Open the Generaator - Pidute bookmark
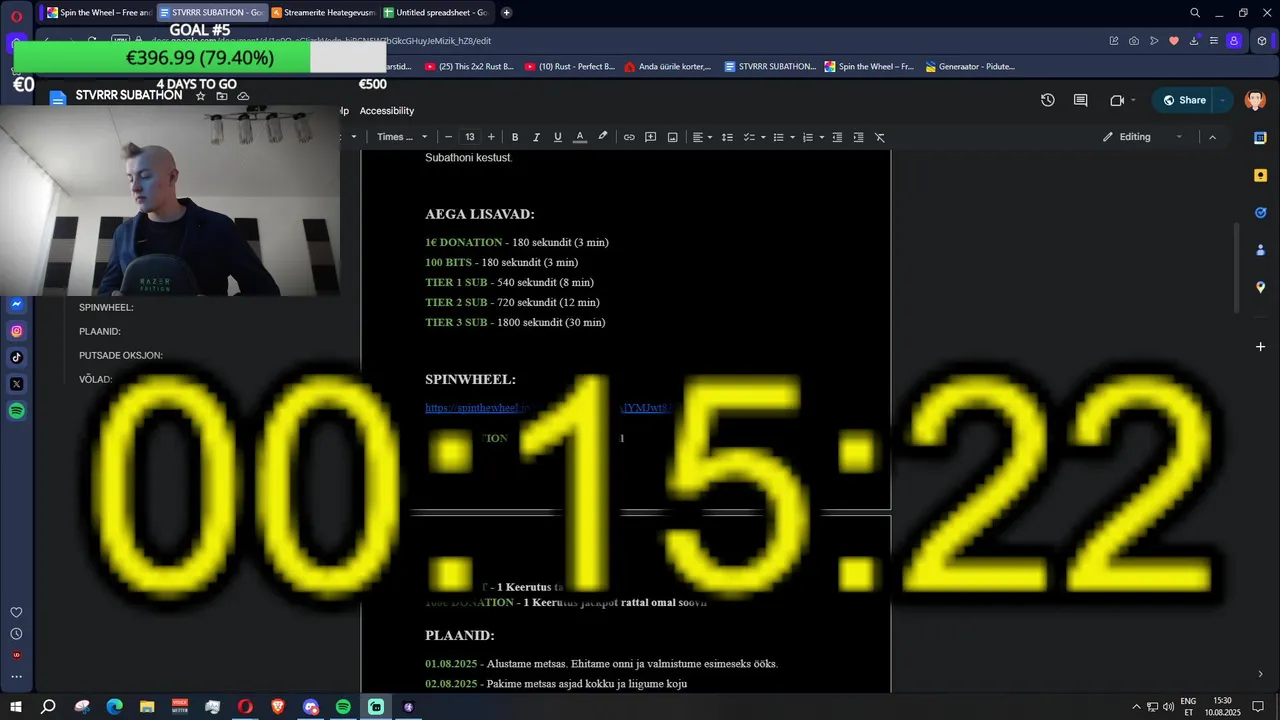 970,67
